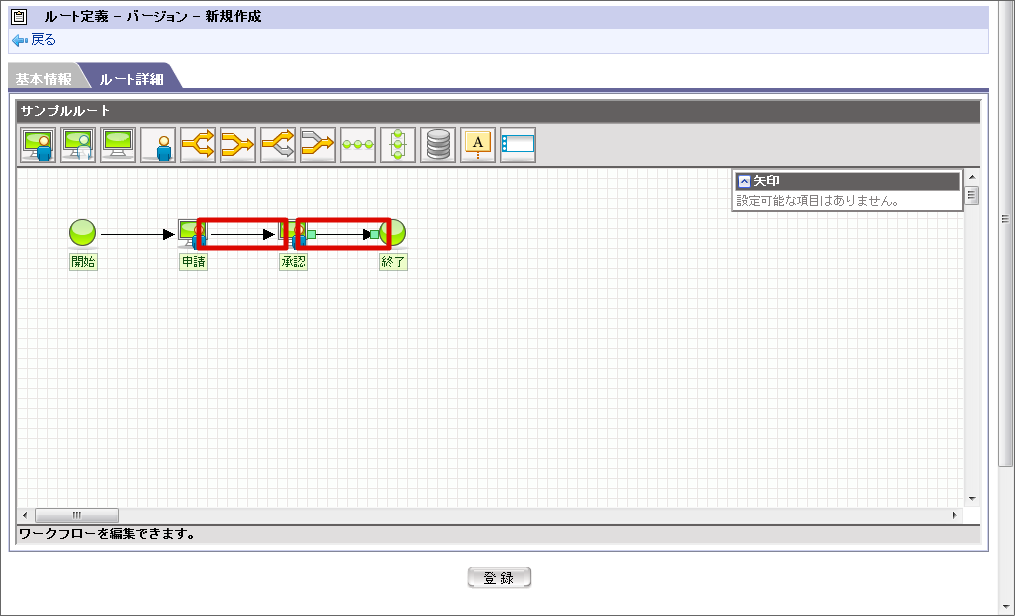
Task: Collapse the 矢印 properties panel
Action: click(744, 182)
